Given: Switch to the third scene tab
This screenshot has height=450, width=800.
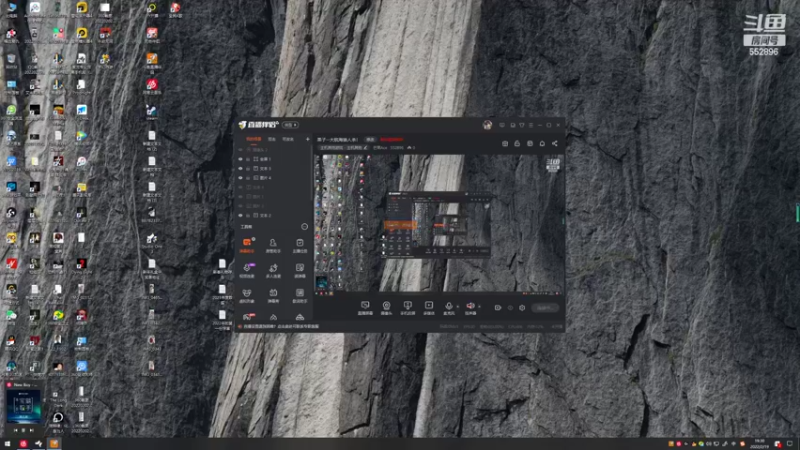Looking at the screenshot, I should pyautogui.click(x=288, y=139).
